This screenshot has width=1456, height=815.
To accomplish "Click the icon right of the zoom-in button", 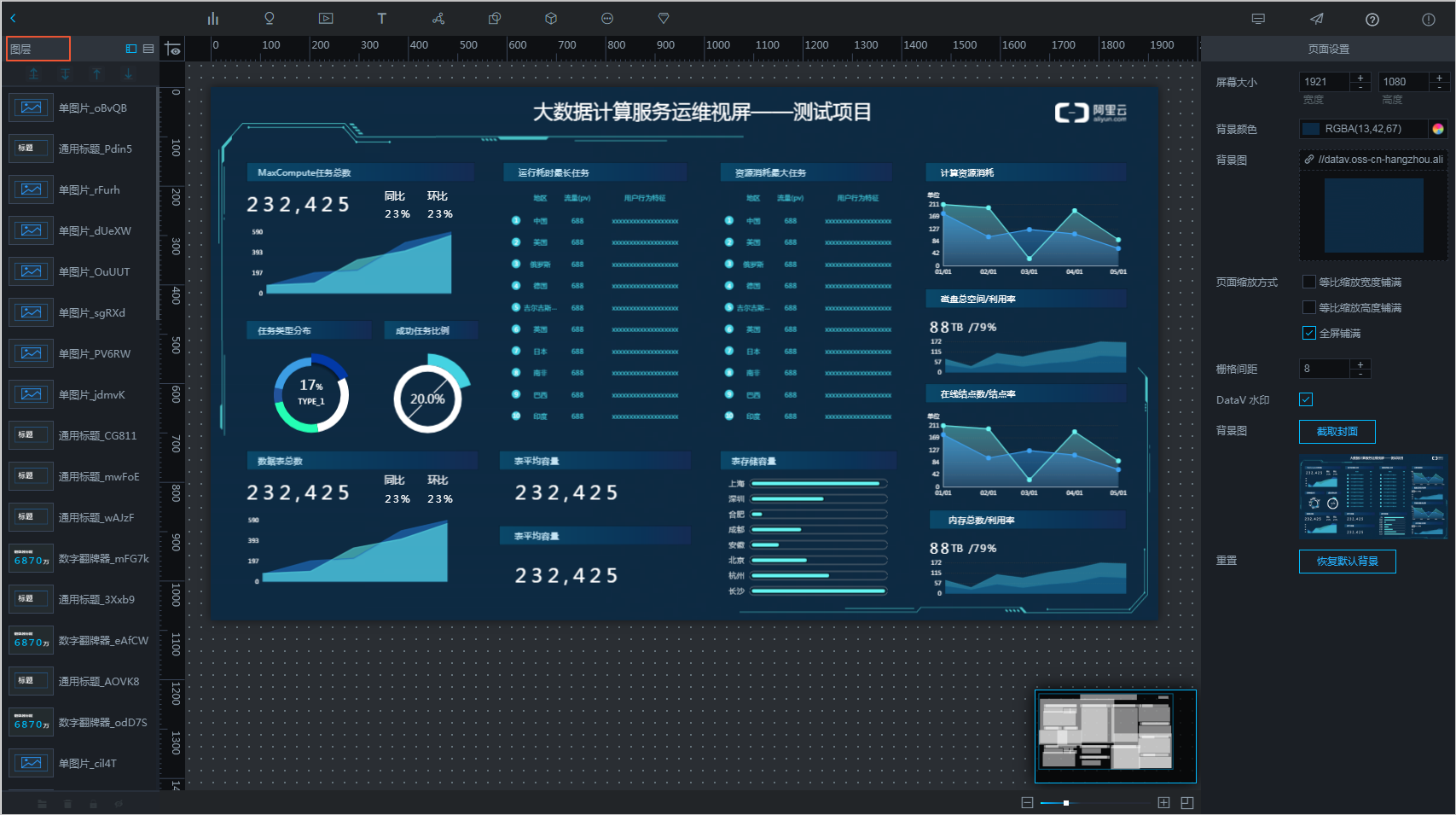I will [x=1187, y=802].
